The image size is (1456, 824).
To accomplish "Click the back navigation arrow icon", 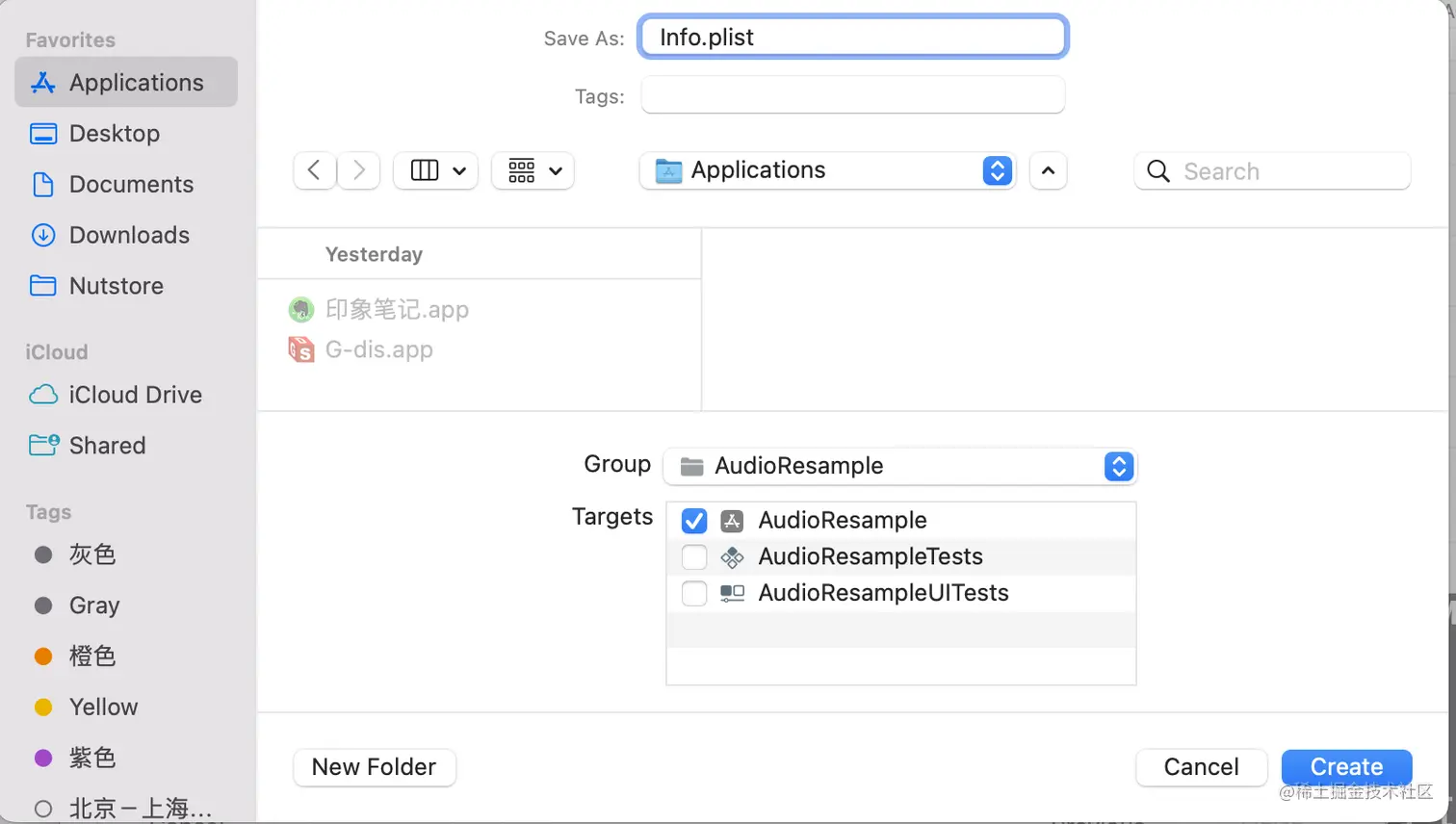I will point(314,170).
